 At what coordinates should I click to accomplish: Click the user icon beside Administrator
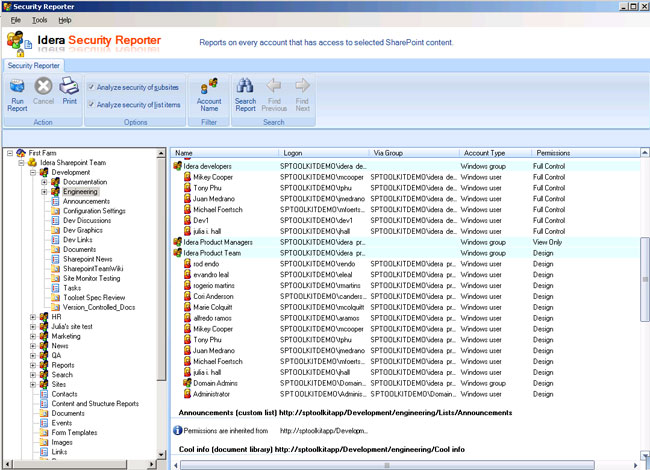[x=187, y=394]
